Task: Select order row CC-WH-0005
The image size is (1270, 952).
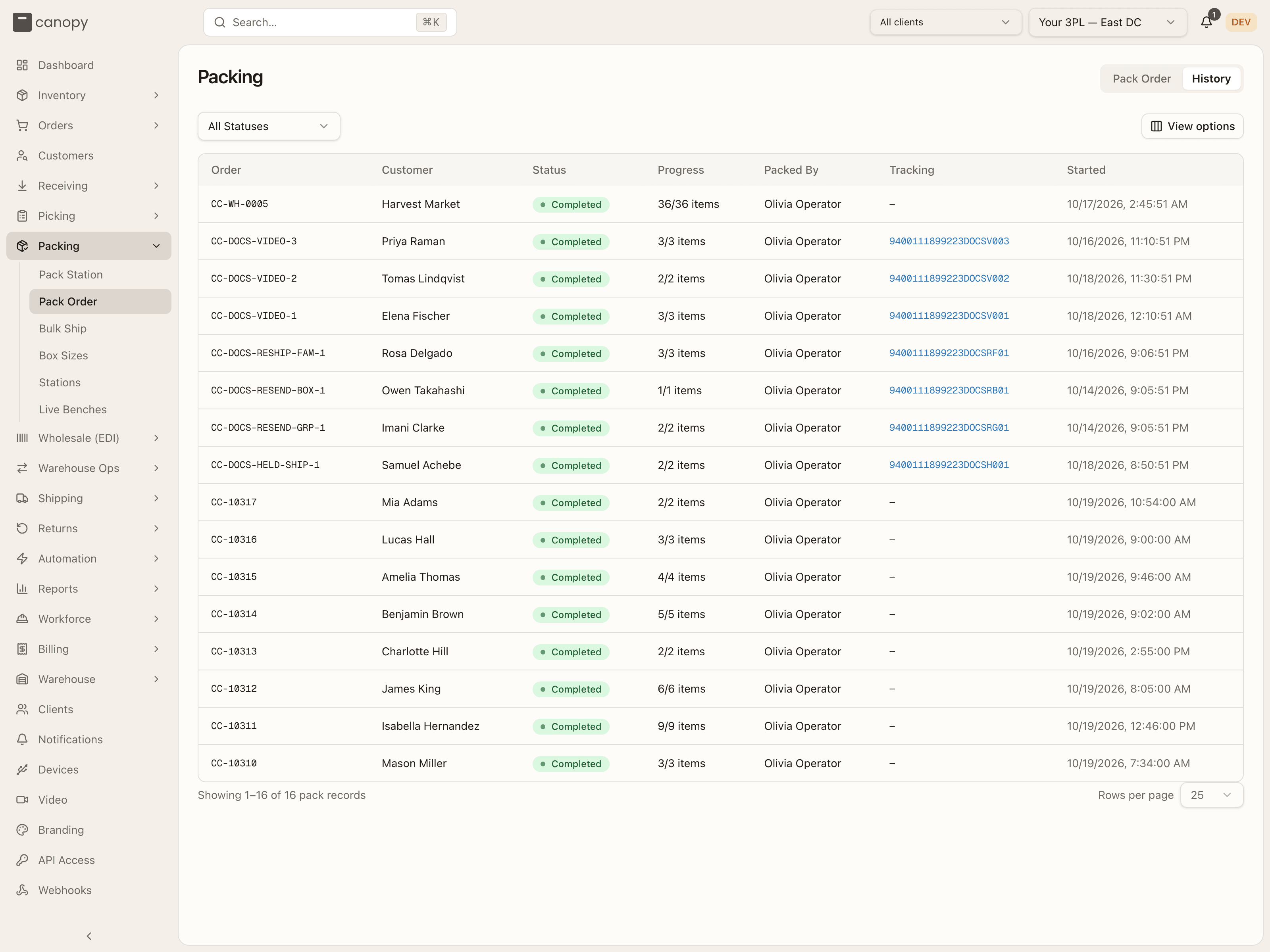Action: point(720,204)
